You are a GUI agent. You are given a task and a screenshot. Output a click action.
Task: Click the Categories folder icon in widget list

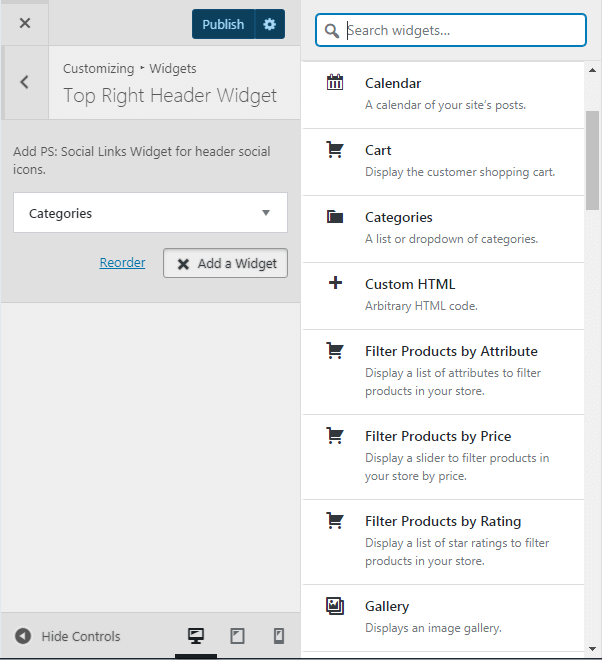coord(335,216)
